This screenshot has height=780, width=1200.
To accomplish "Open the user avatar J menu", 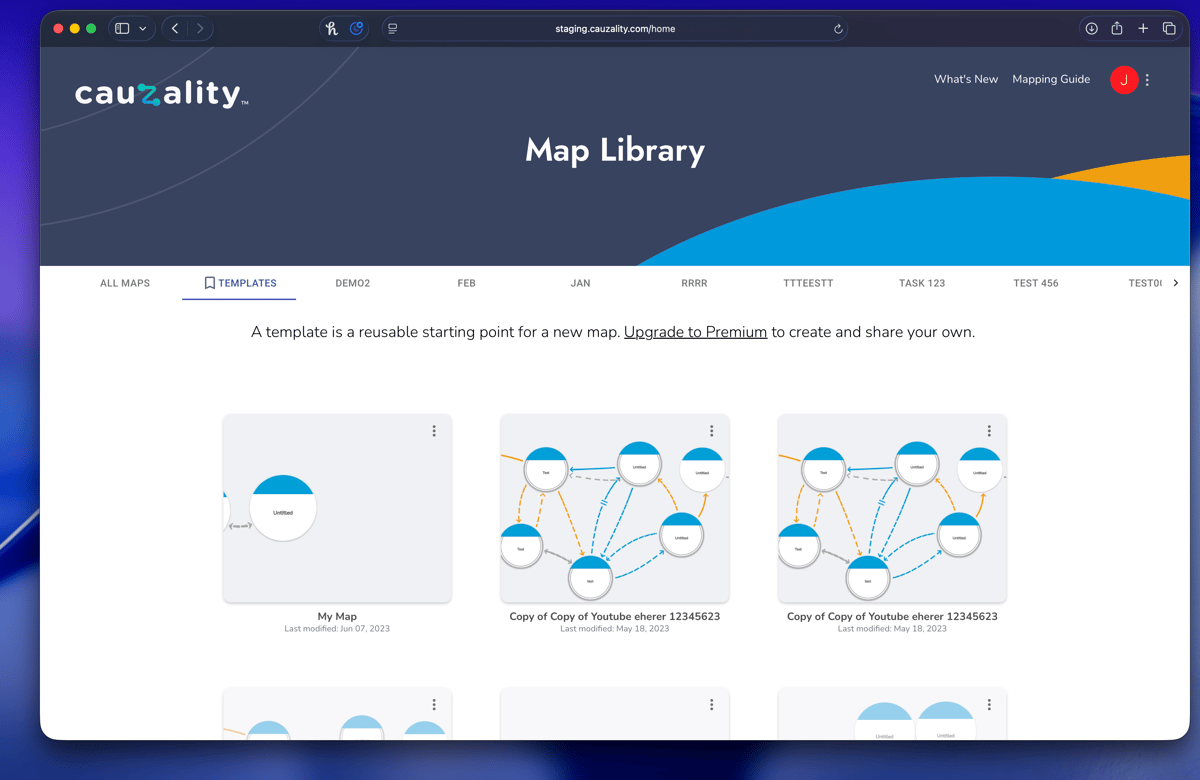I will click(1124, 80).
